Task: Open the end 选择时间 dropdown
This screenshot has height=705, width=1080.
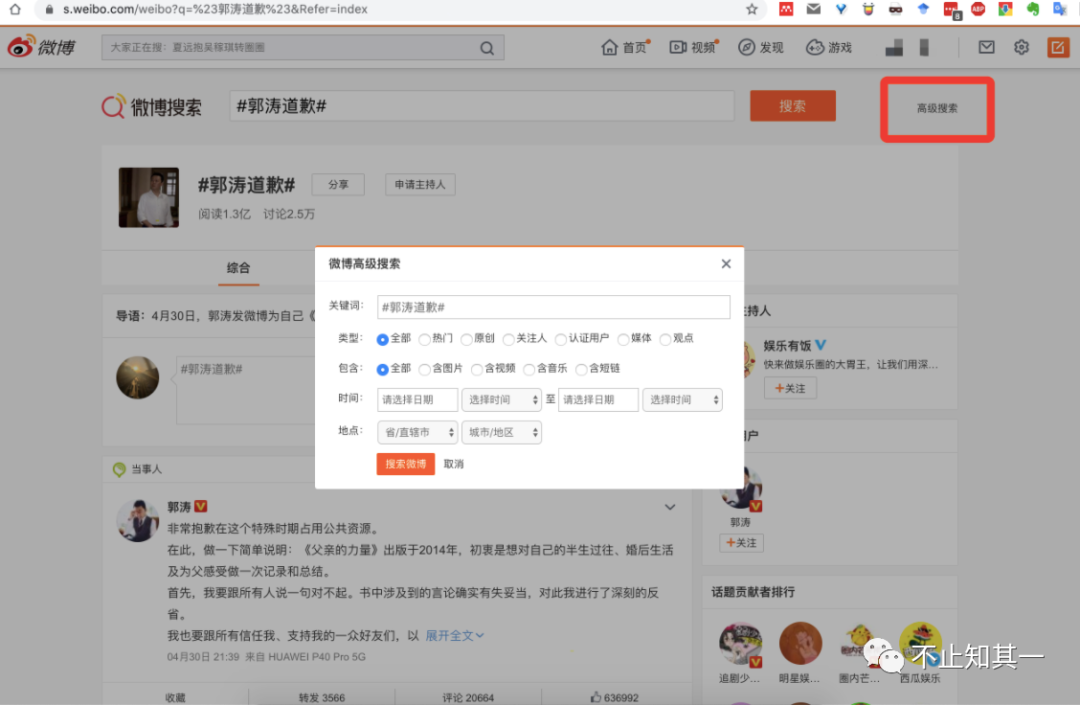Action: coord(683,400)
